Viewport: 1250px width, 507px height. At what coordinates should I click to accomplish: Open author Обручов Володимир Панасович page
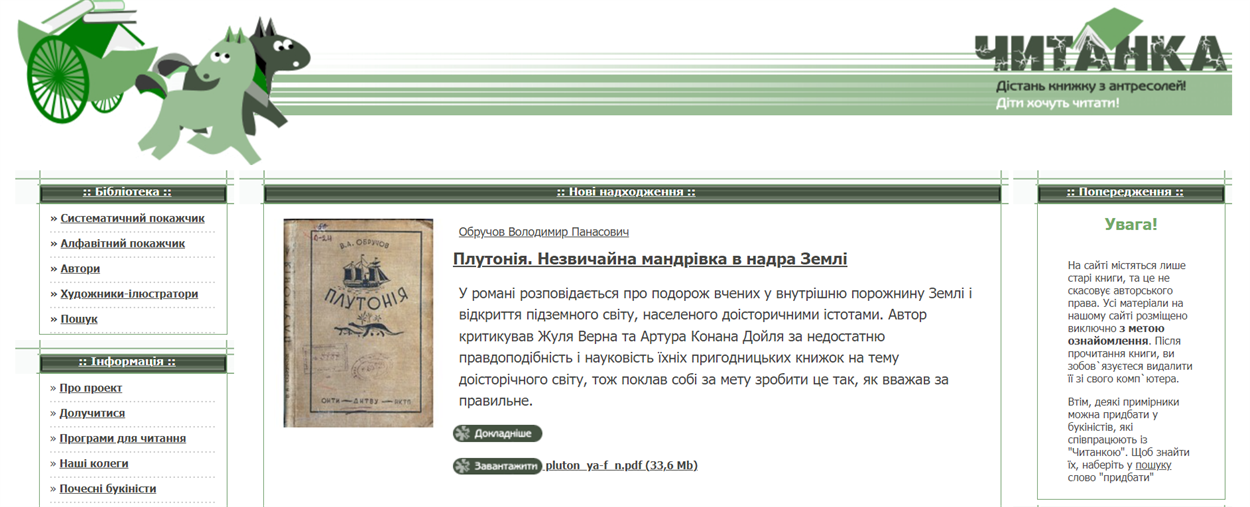pyautogui.click(x=543, y=232)
